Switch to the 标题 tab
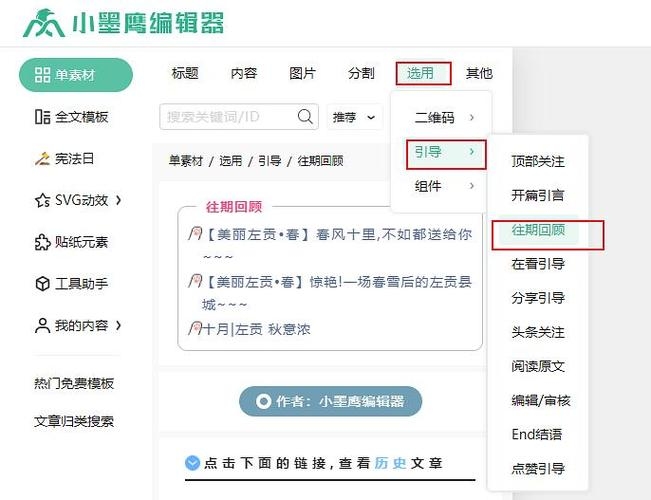The image size is (651, 500). [x=185, y=73]
